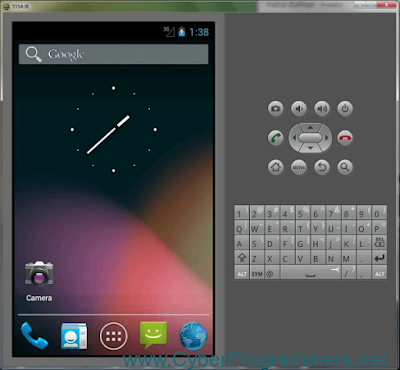The width and height of the screenshot is (400, 370).
Task: Click the T key on emulator keyboard
Action: click(303, 227)
